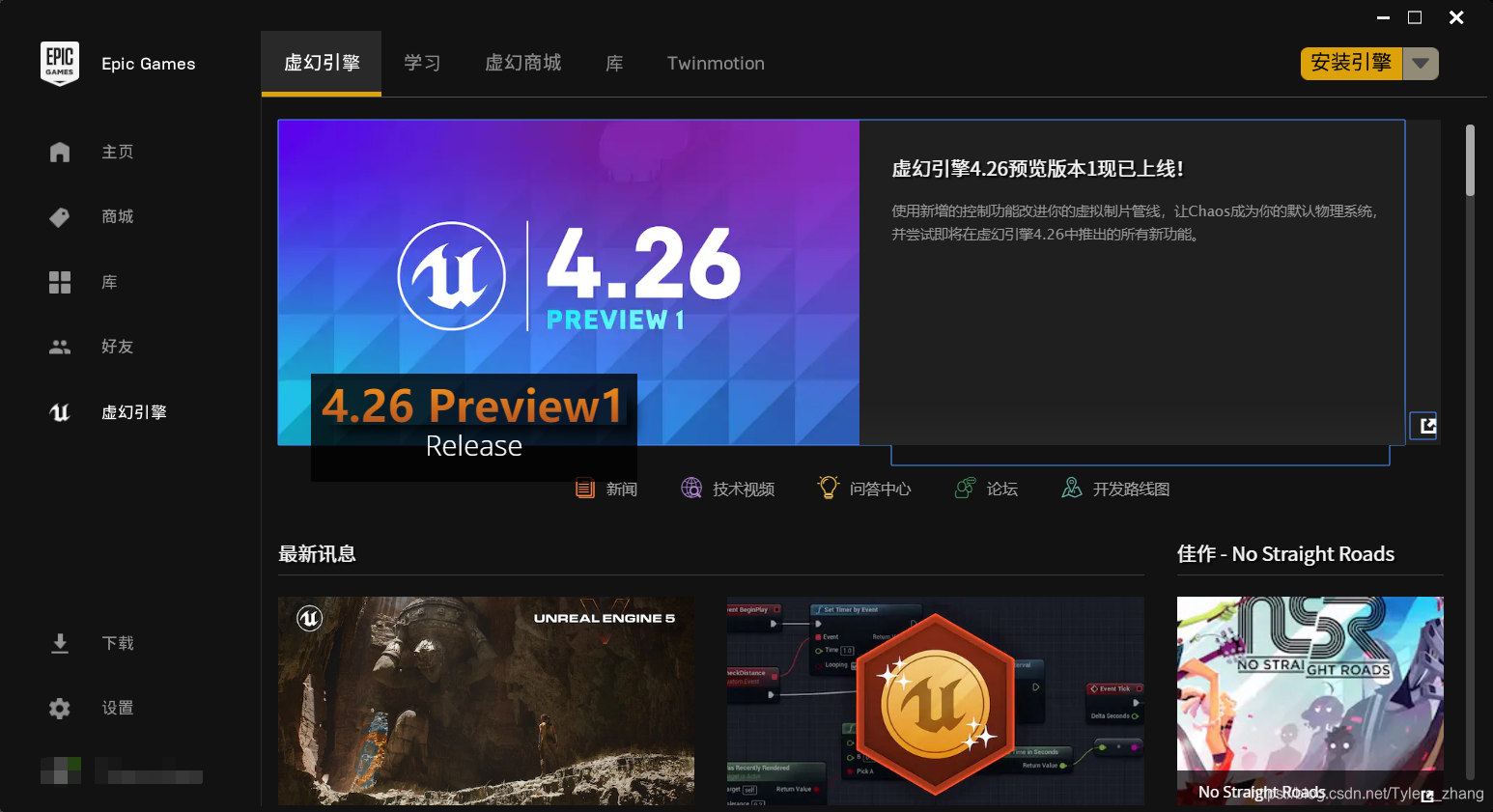Click the 最新讯息 section heading
The height and width of the screenshot is (812, 1493).
317,554
